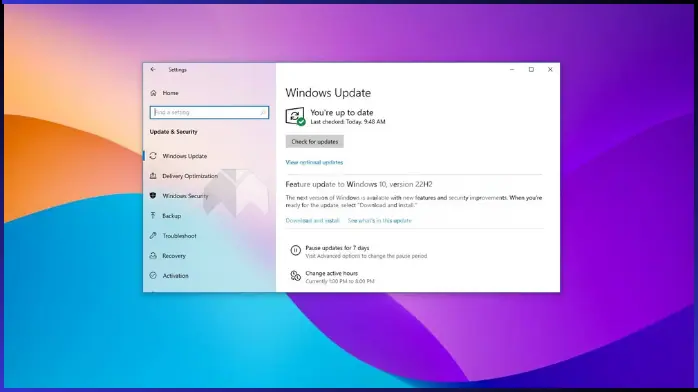Image resolution: width=698 pixels, height=392 pixels.
Task: Click Check for updates button
Action: click(x=315, y=141)
